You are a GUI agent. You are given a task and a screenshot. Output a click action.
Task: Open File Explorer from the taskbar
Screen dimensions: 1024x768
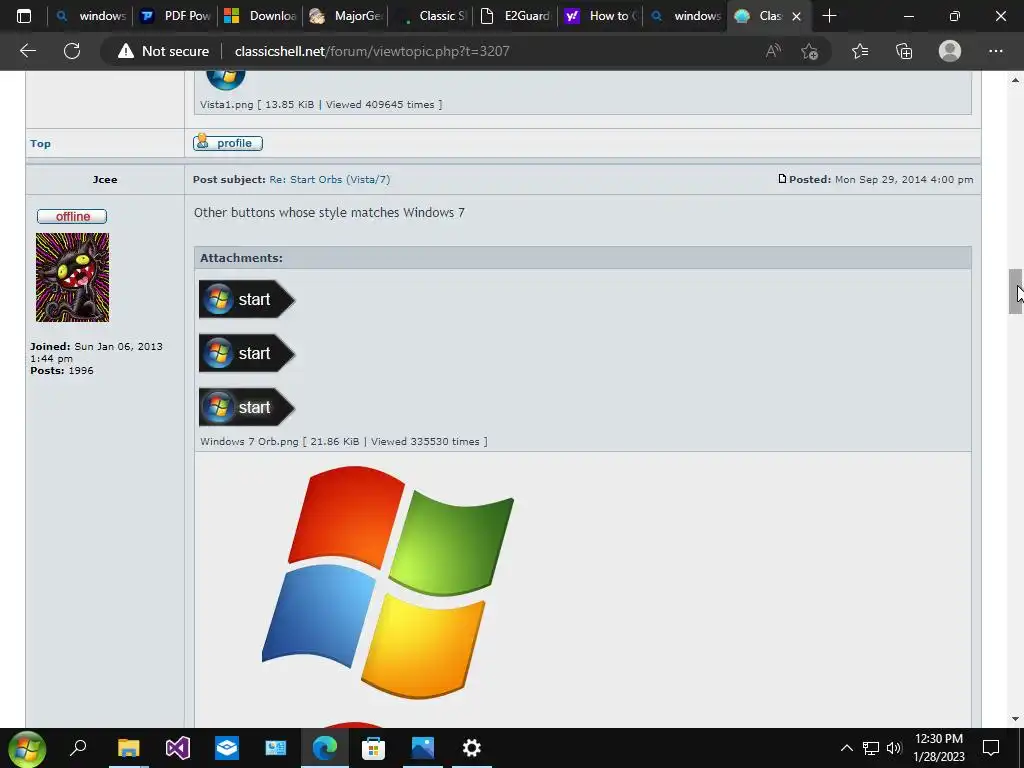[129, 748]
